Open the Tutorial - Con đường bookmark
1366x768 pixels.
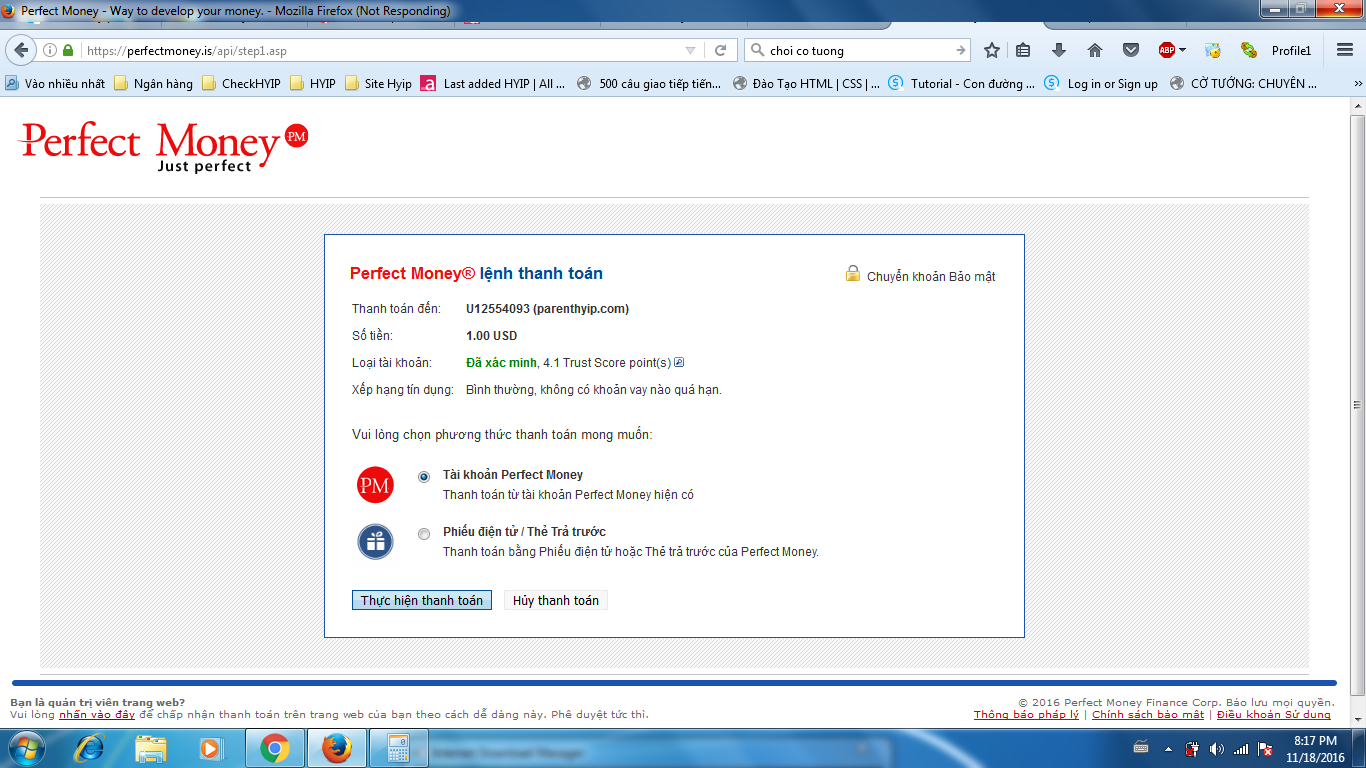(x=962, y=84)
